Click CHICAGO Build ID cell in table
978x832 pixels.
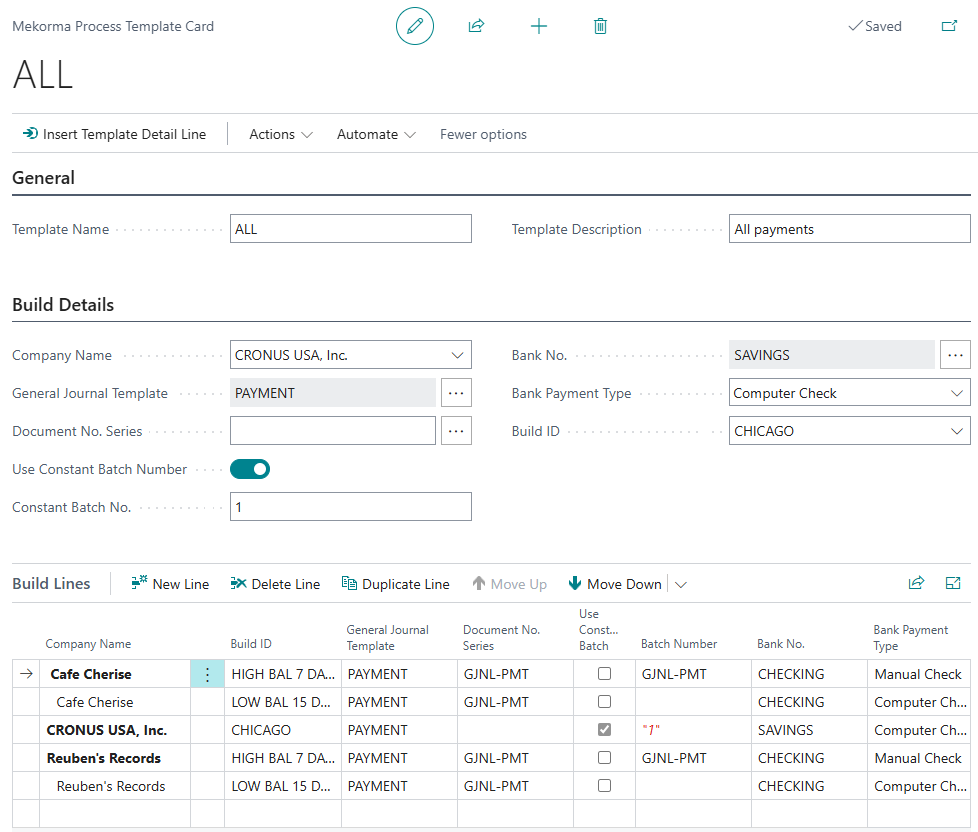[283, 730]
